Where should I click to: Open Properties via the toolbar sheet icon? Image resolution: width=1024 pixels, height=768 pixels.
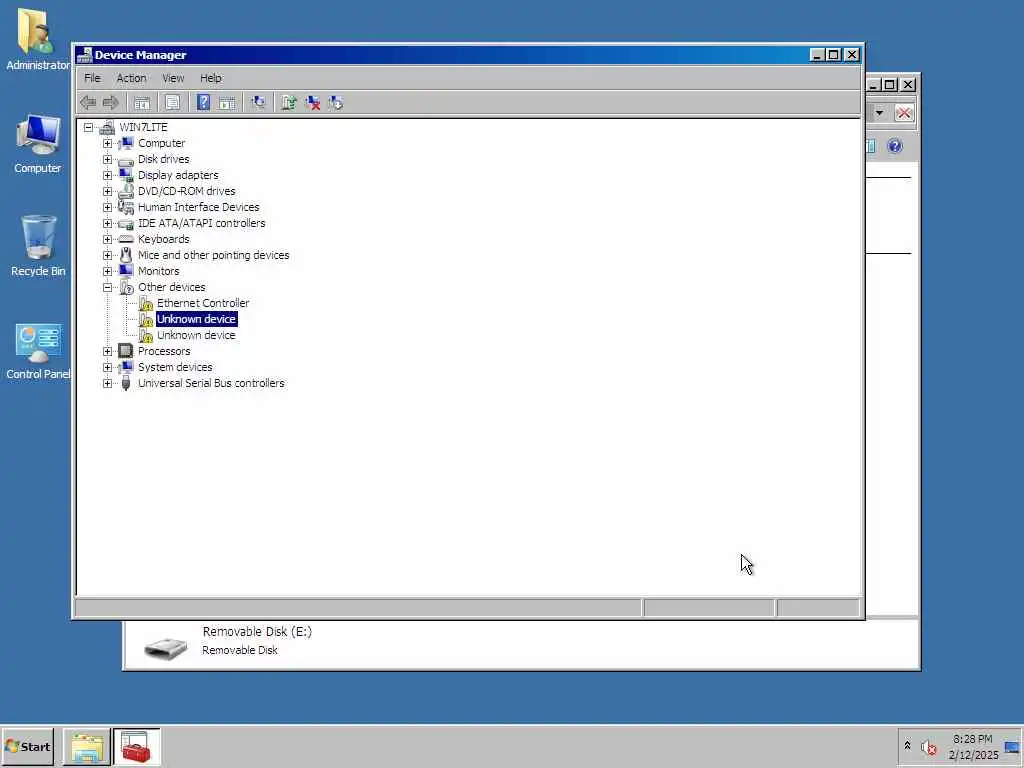pyautogui.click(x=172, y=103)
